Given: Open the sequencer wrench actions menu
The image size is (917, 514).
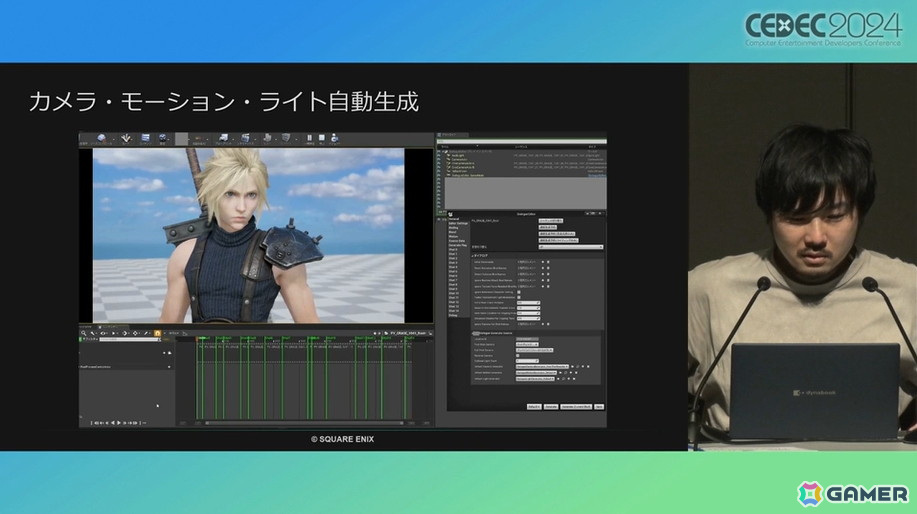Looking at the screenshot, I should point(93,333).
